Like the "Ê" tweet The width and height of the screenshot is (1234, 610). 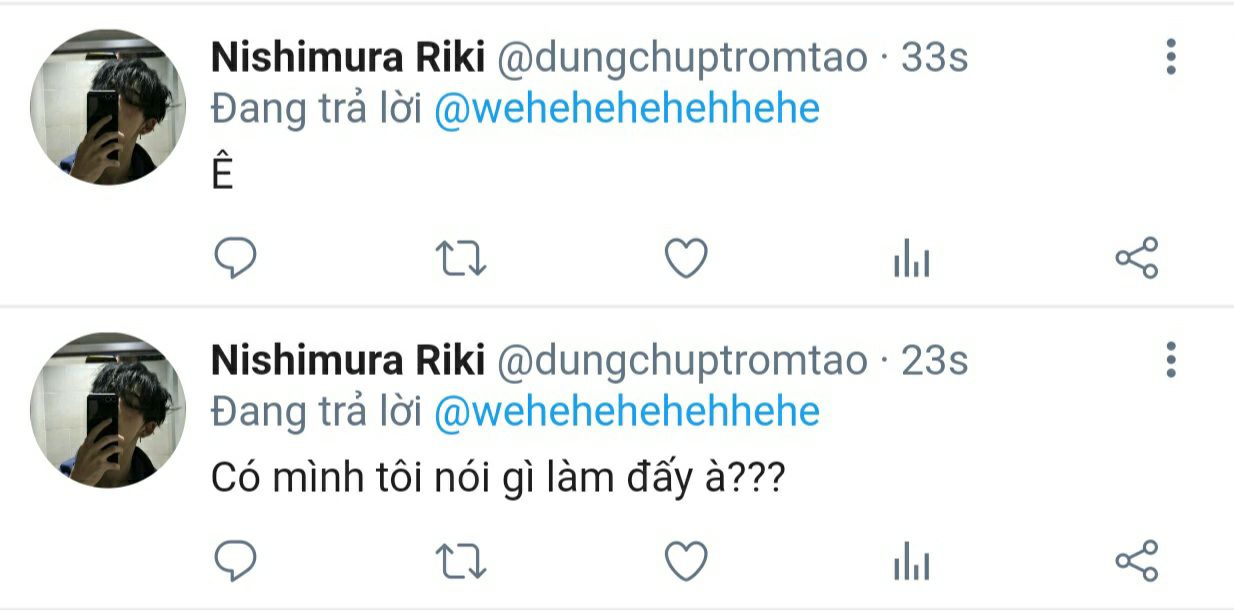(686, 259)
